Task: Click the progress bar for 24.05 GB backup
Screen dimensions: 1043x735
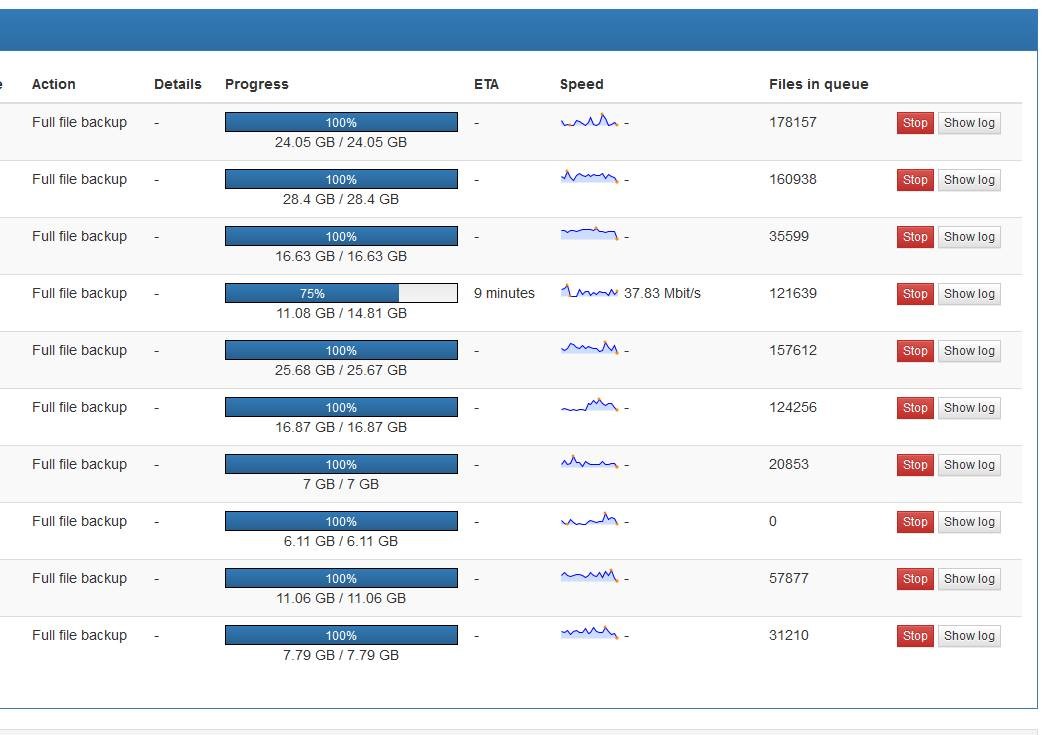Action: 341,122
